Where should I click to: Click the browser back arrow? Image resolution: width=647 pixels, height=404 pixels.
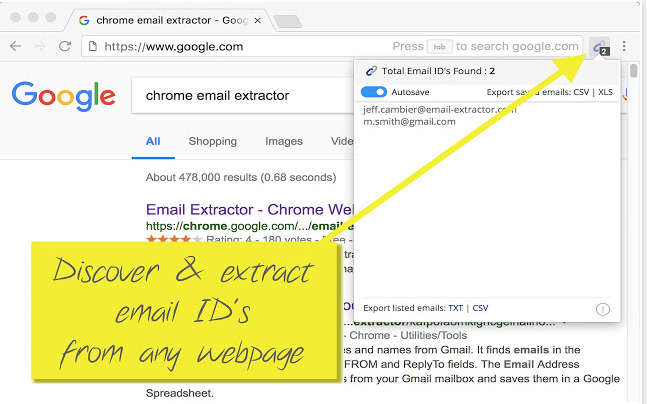[x=16, y=46]
